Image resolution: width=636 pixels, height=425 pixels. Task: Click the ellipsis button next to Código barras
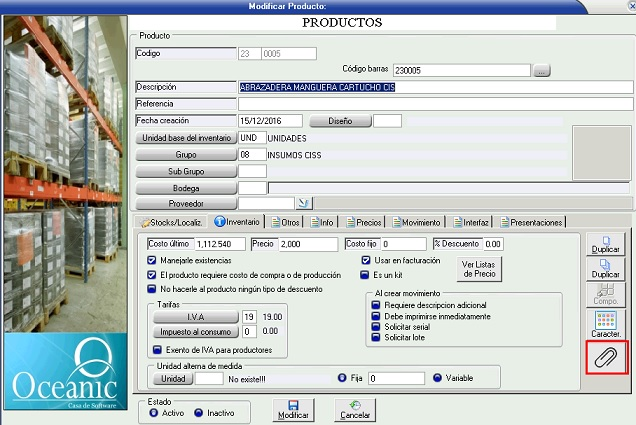click(x=542, y=70)
